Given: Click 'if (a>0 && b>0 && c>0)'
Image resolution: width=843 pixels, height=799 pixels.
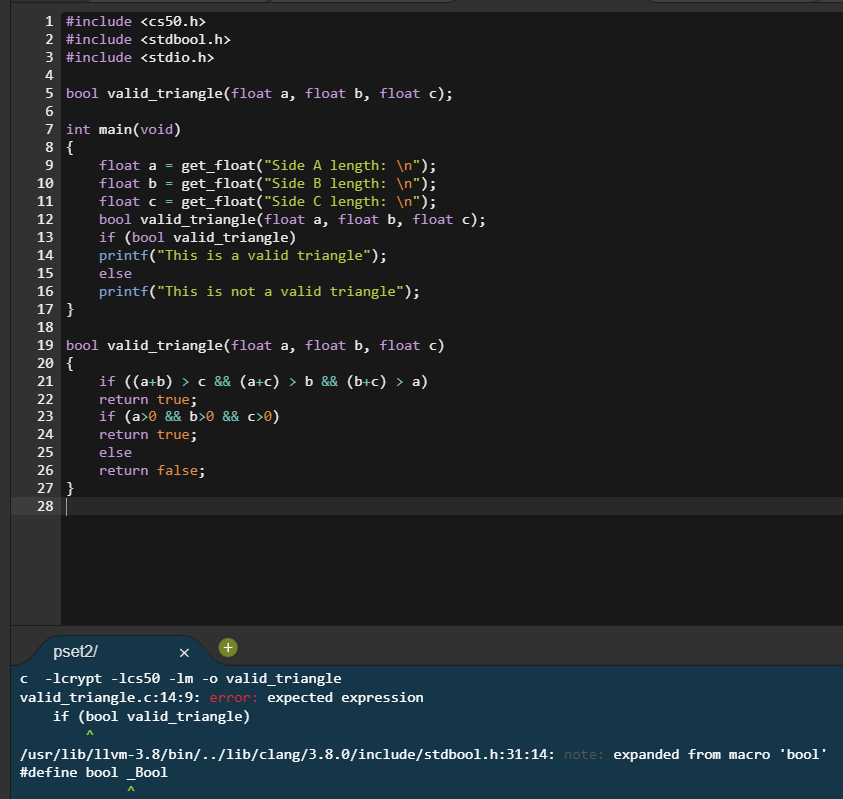Looking at the screenshot, I should pos(189,417).
